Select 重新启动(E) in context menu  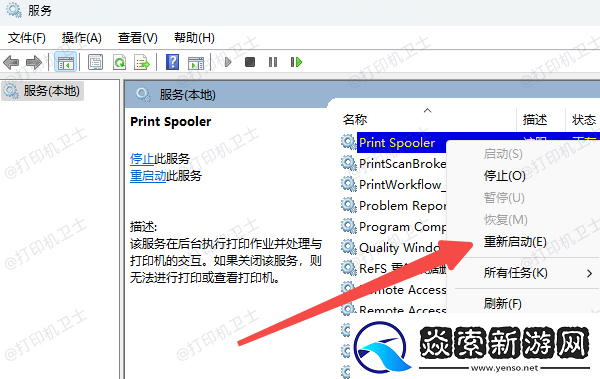515,242
